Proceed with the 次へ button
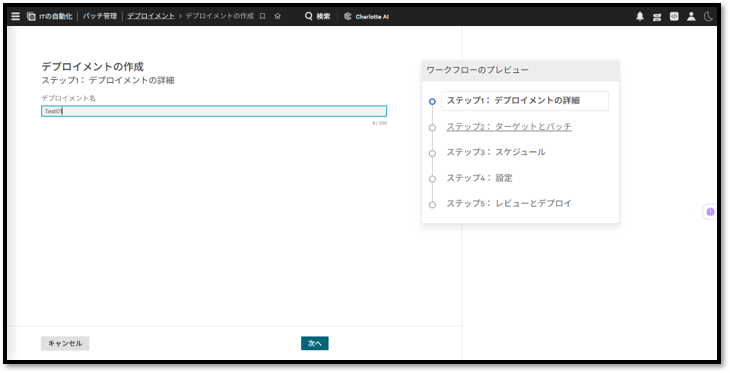This screenshot has height=373, width=730. click(x=315, y=343)
